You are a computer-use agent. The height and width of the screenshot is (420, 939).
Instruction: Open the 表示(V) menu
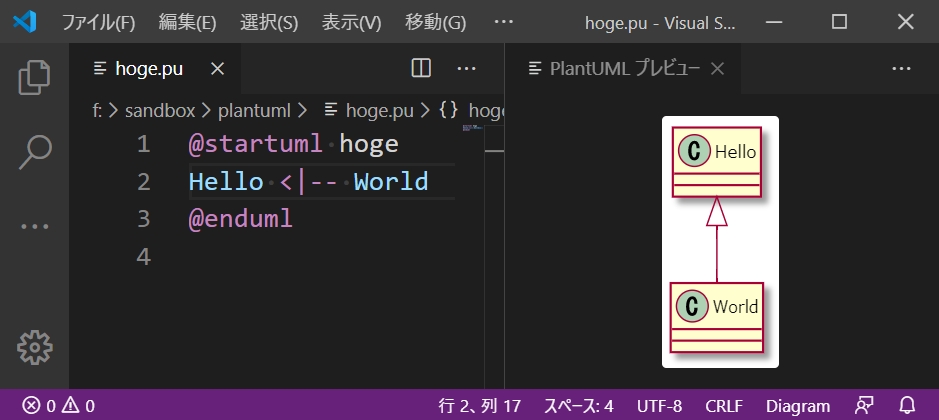tap(352, 23)
